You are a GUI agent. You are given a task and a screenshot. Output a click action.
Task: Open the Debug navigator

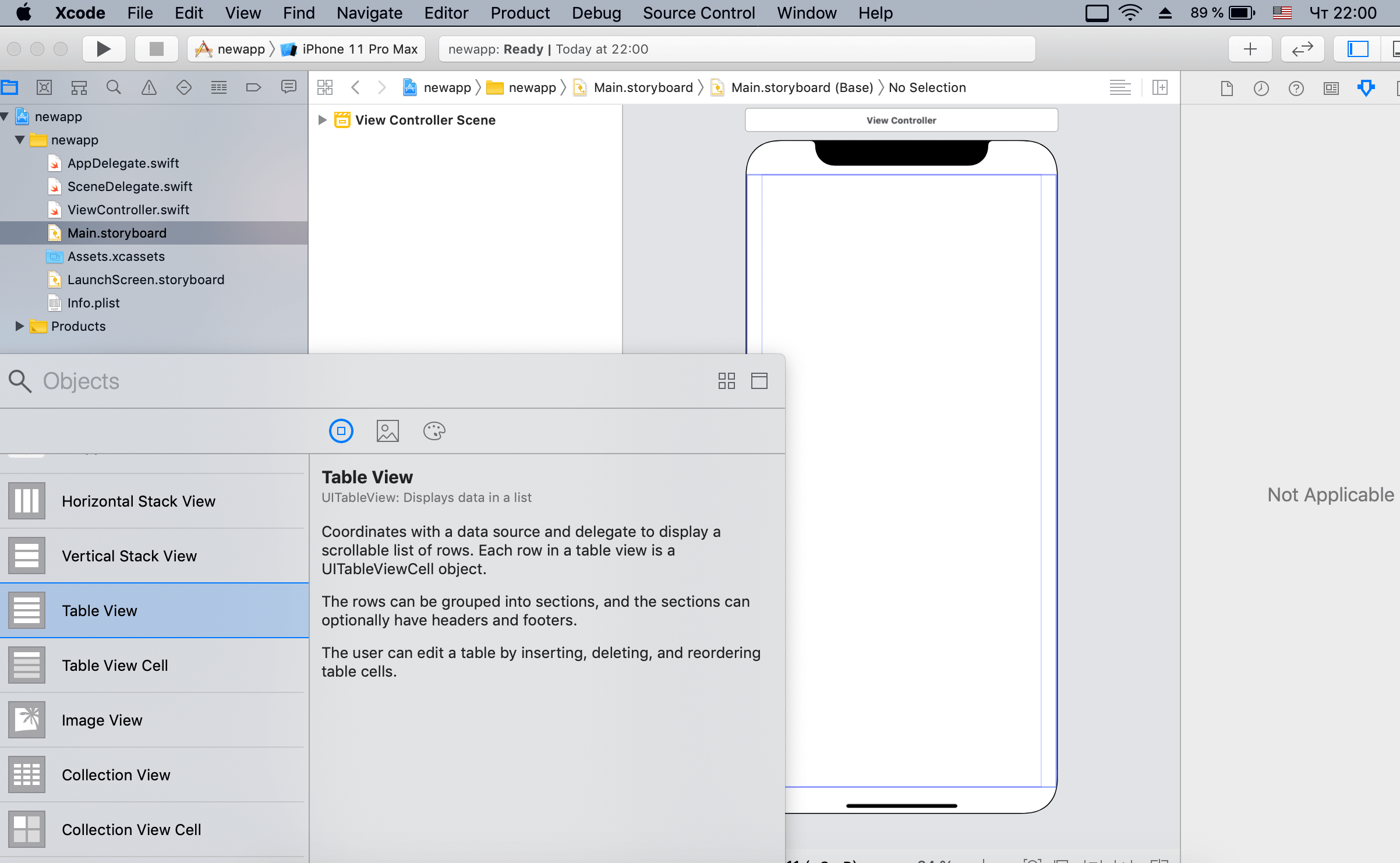pyautogui.click(x=219, y=88)
